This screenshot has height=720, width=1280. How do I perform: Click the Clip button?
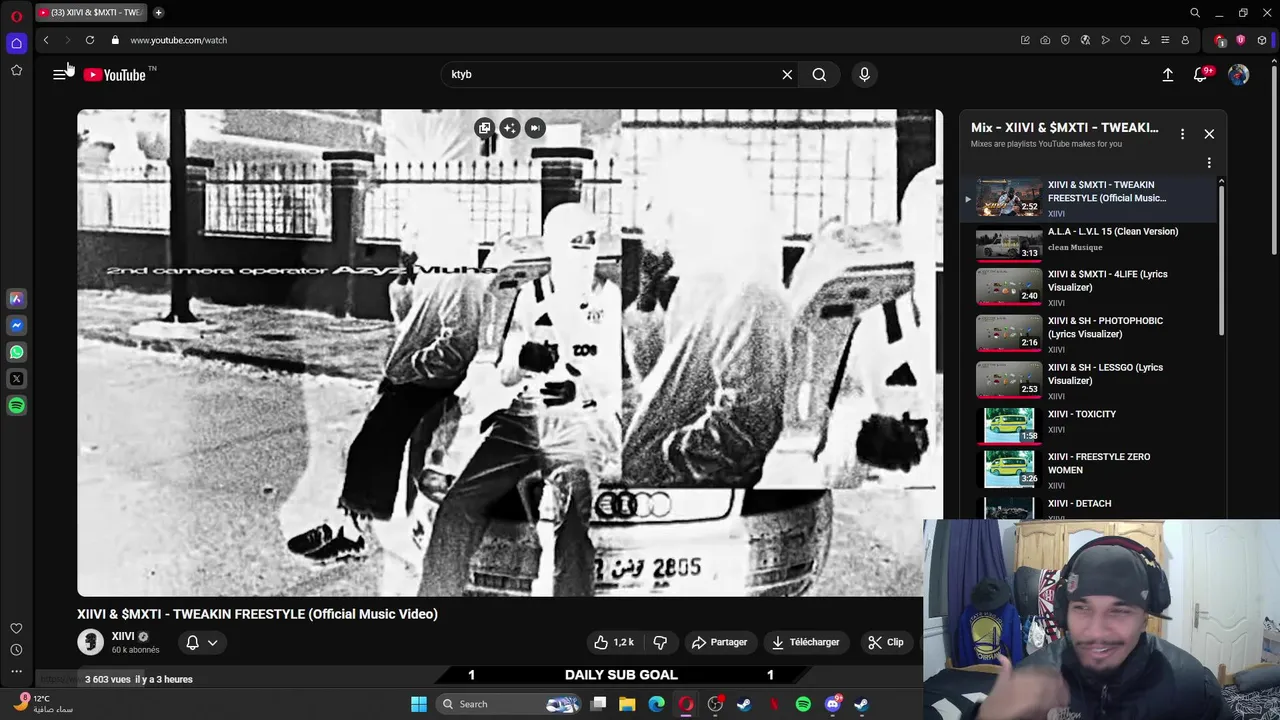pos(886,642)
